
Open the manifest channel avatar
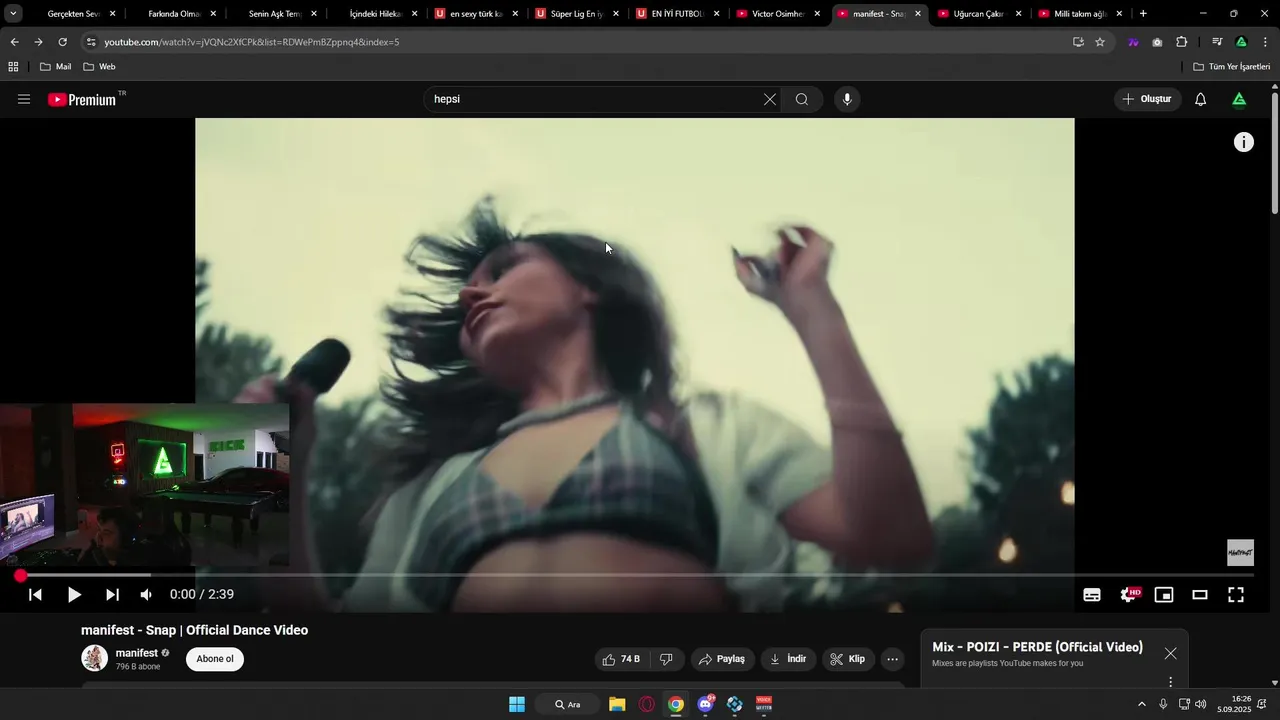94,658
